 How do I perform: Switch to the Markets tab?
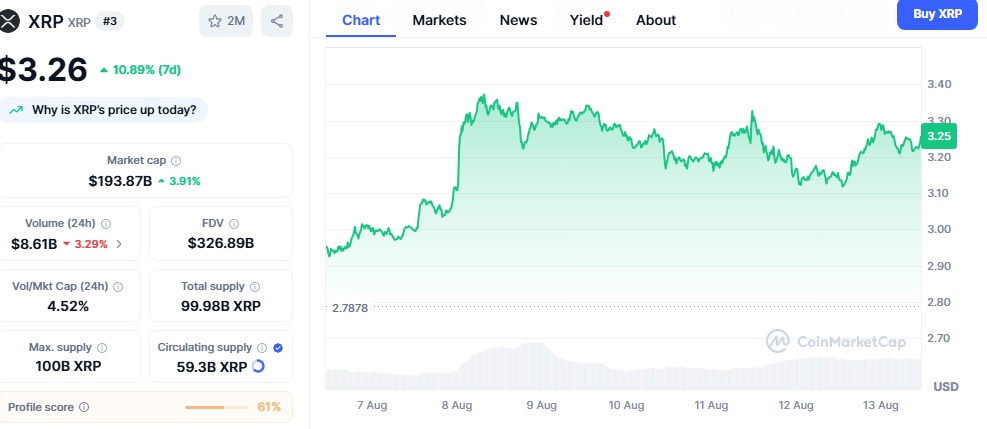pos(439,20)
